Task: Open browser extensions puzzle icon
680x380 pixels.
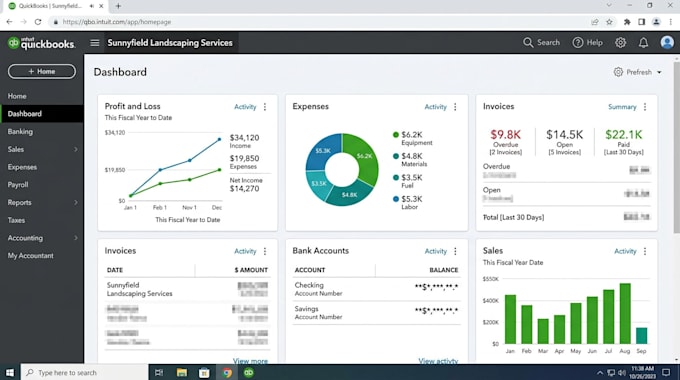Action: coord(627,22)
